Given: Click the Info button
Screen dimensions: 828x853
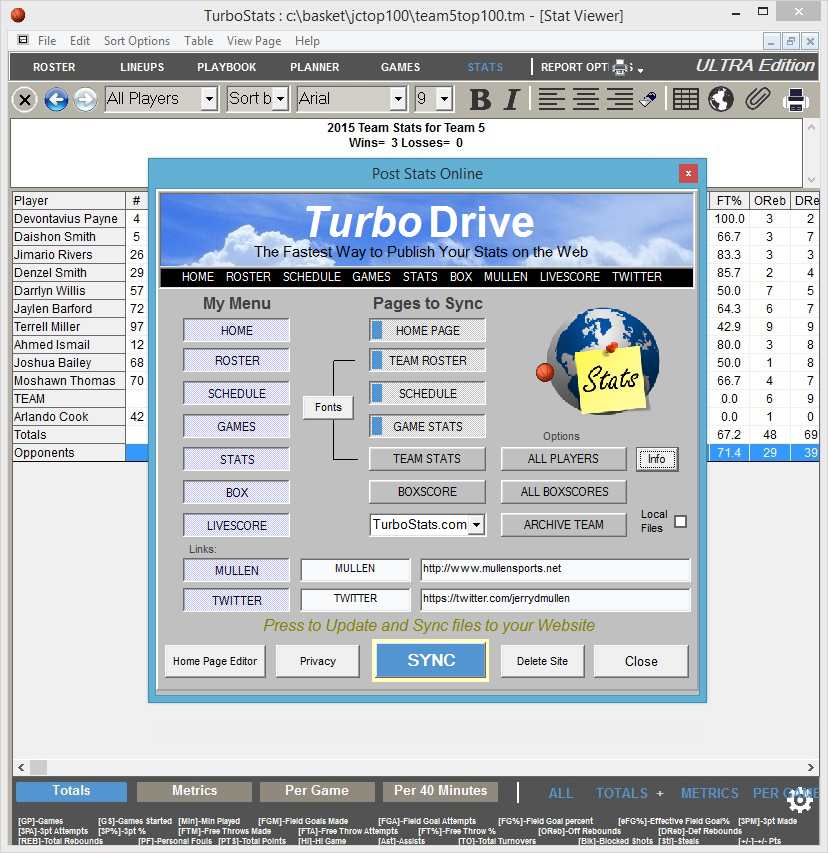Looking at the screenshot, I should pos(657,459).
